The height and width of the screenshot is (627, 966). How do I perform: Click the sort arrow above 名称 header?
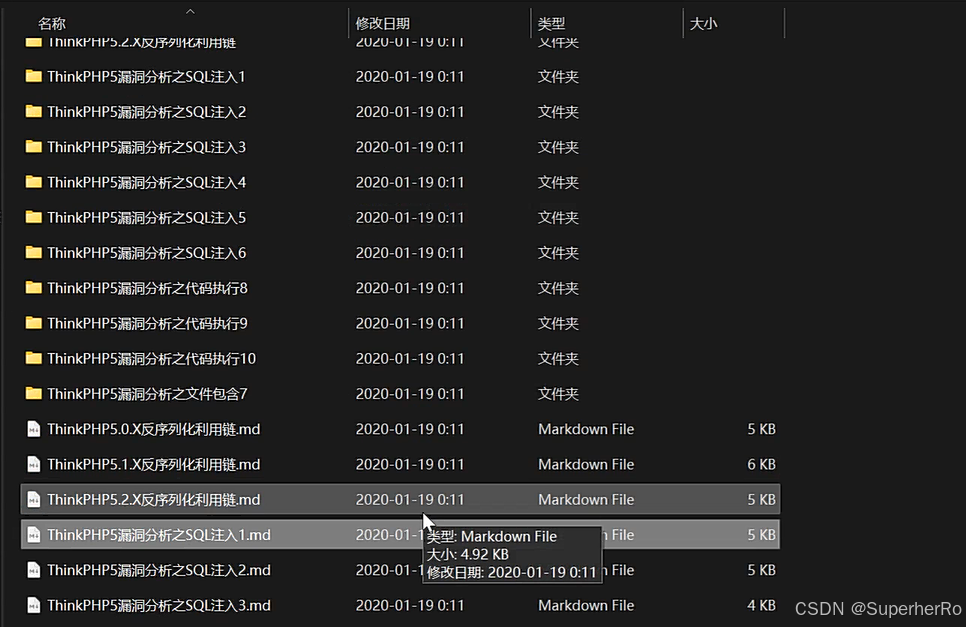pyautogui.click(x=190, y=11)
